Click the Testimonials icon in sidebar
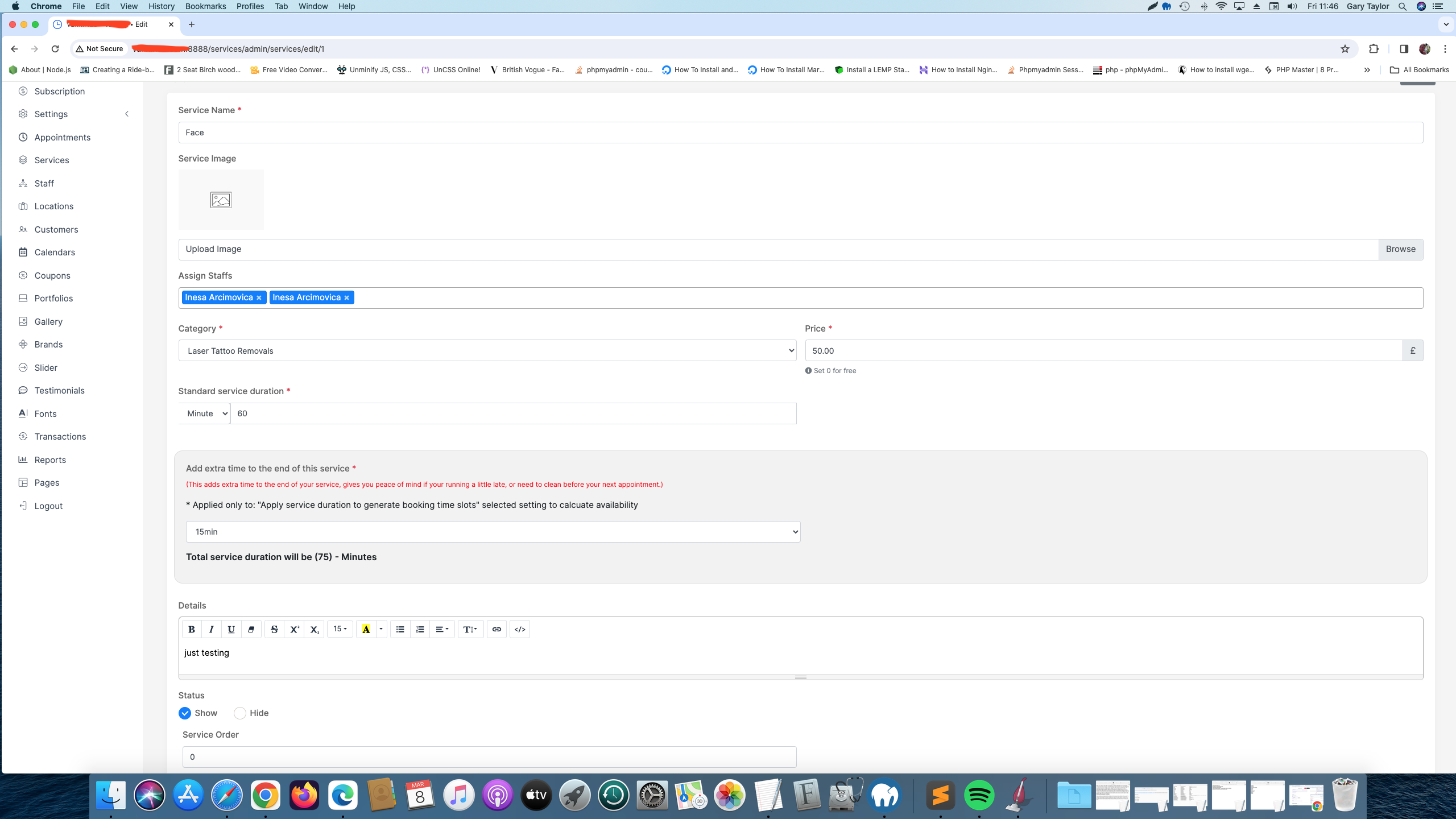This screenshot has height=819, width=1456. tap(23, 390)
